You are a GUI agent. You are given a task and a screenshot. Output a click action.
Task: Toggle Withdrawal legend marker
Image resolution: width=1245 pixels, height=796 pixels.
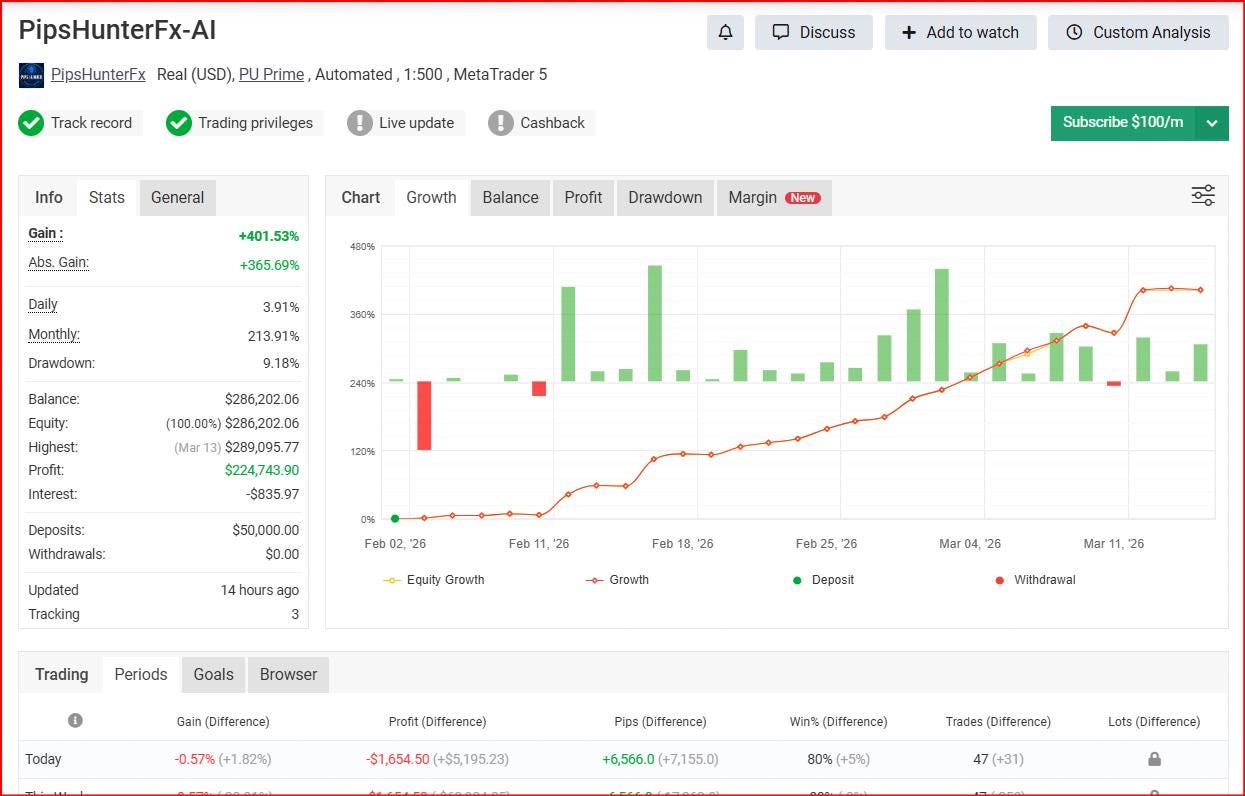(1035, 580)
